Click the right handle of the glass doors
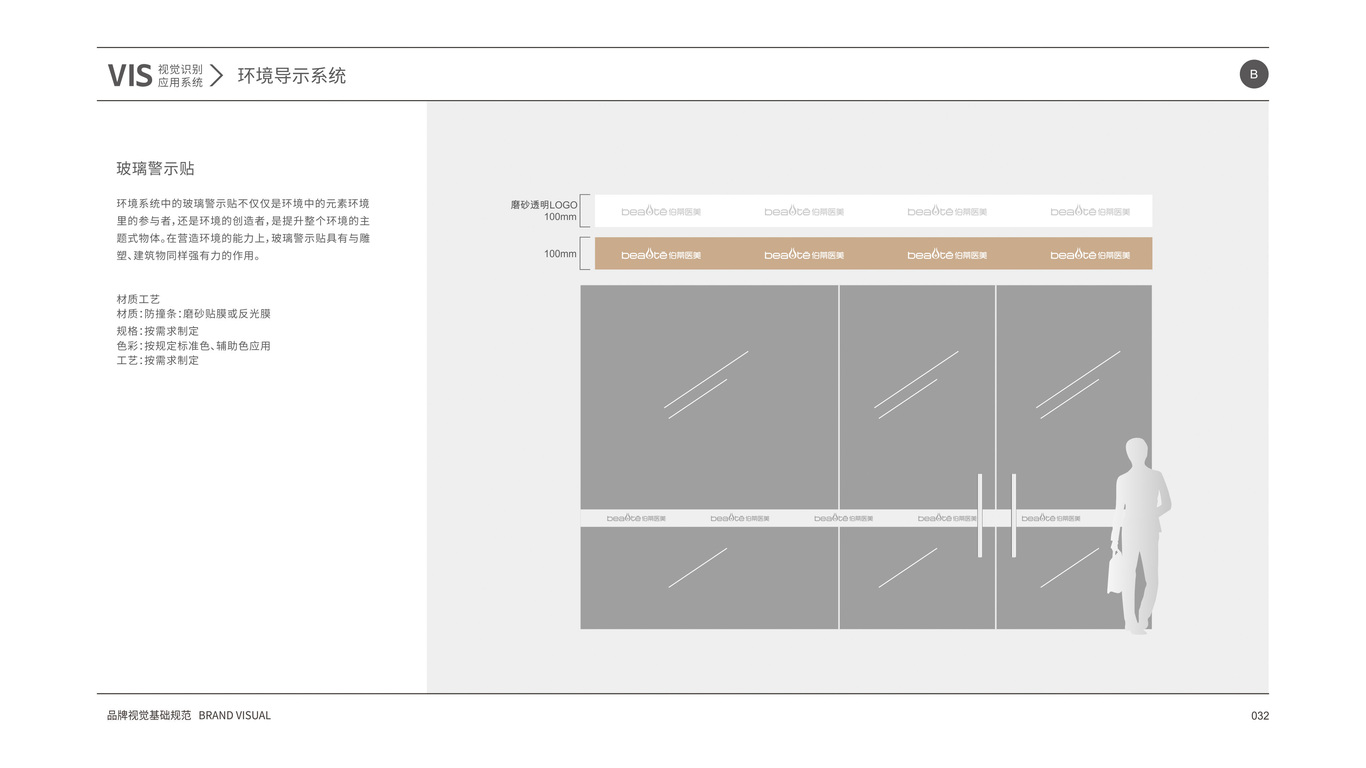Image resolution: width=1366 pixels, height=768 pixels. coord(1013,515)
